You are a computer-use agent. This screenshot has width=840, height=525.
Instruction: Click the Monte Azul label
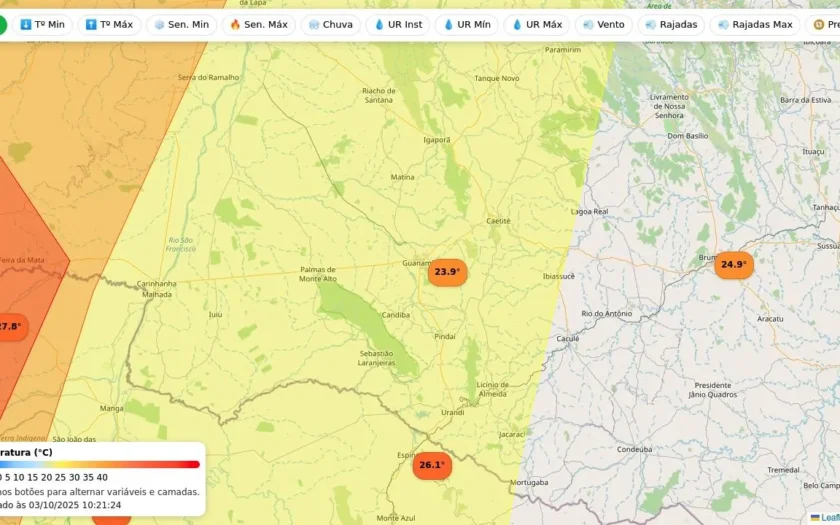click(x=396, y=518)
